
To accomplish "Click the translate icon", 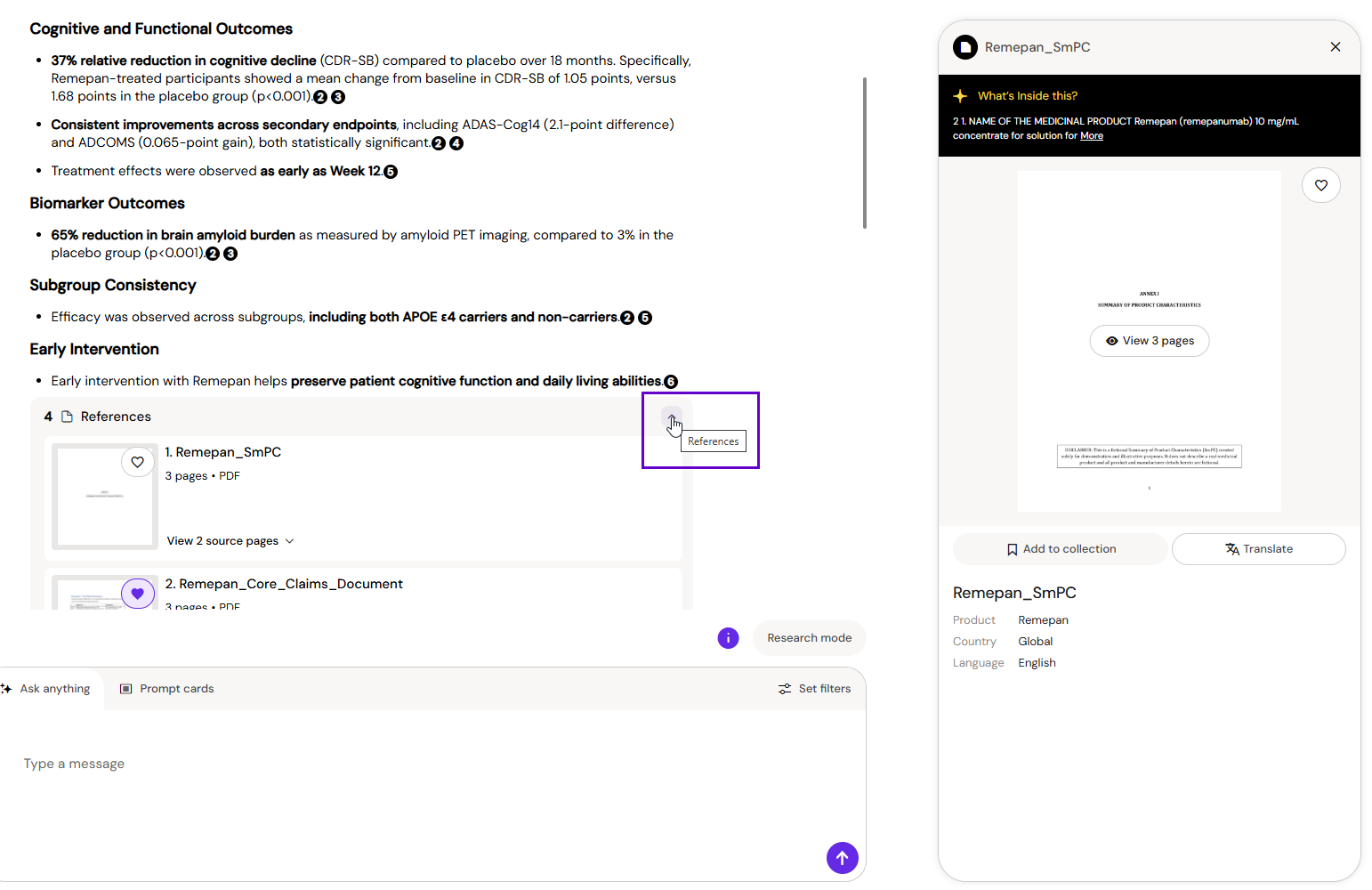I will 1232,549.
